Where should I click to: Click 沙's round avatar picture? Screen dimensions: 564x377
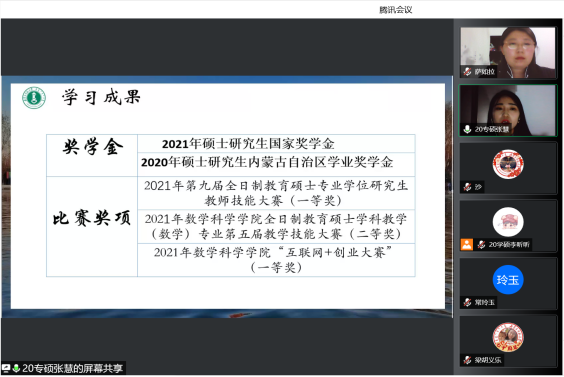(x=508, y=164)
